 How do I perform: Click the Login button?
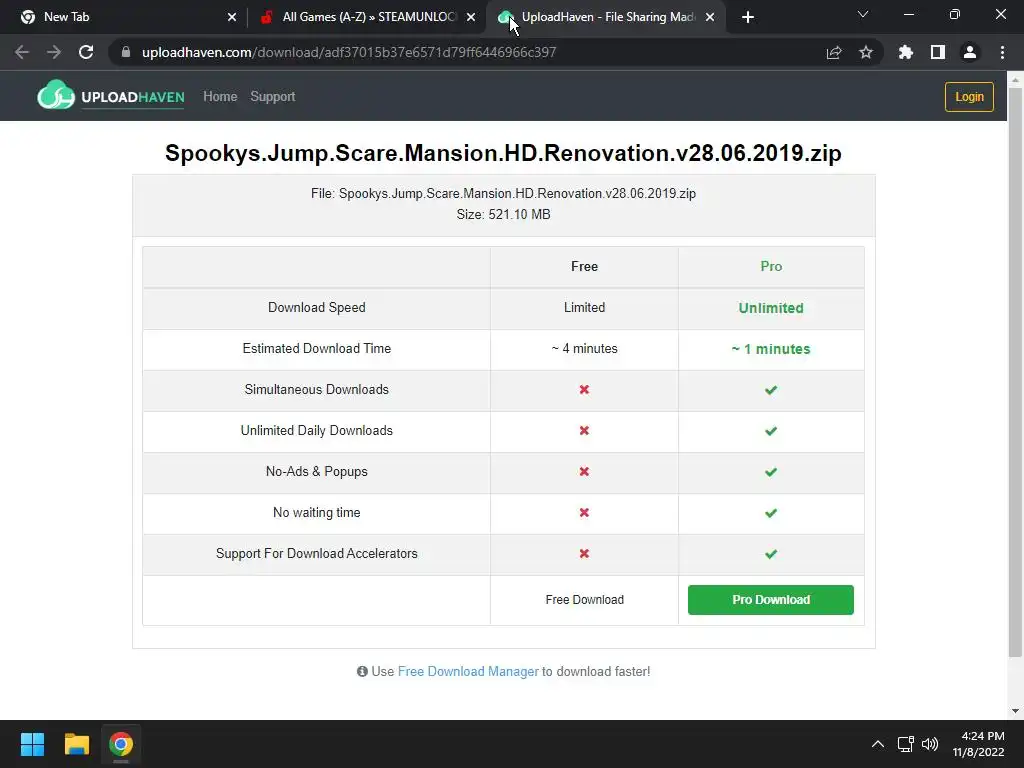tap(969, 97)
